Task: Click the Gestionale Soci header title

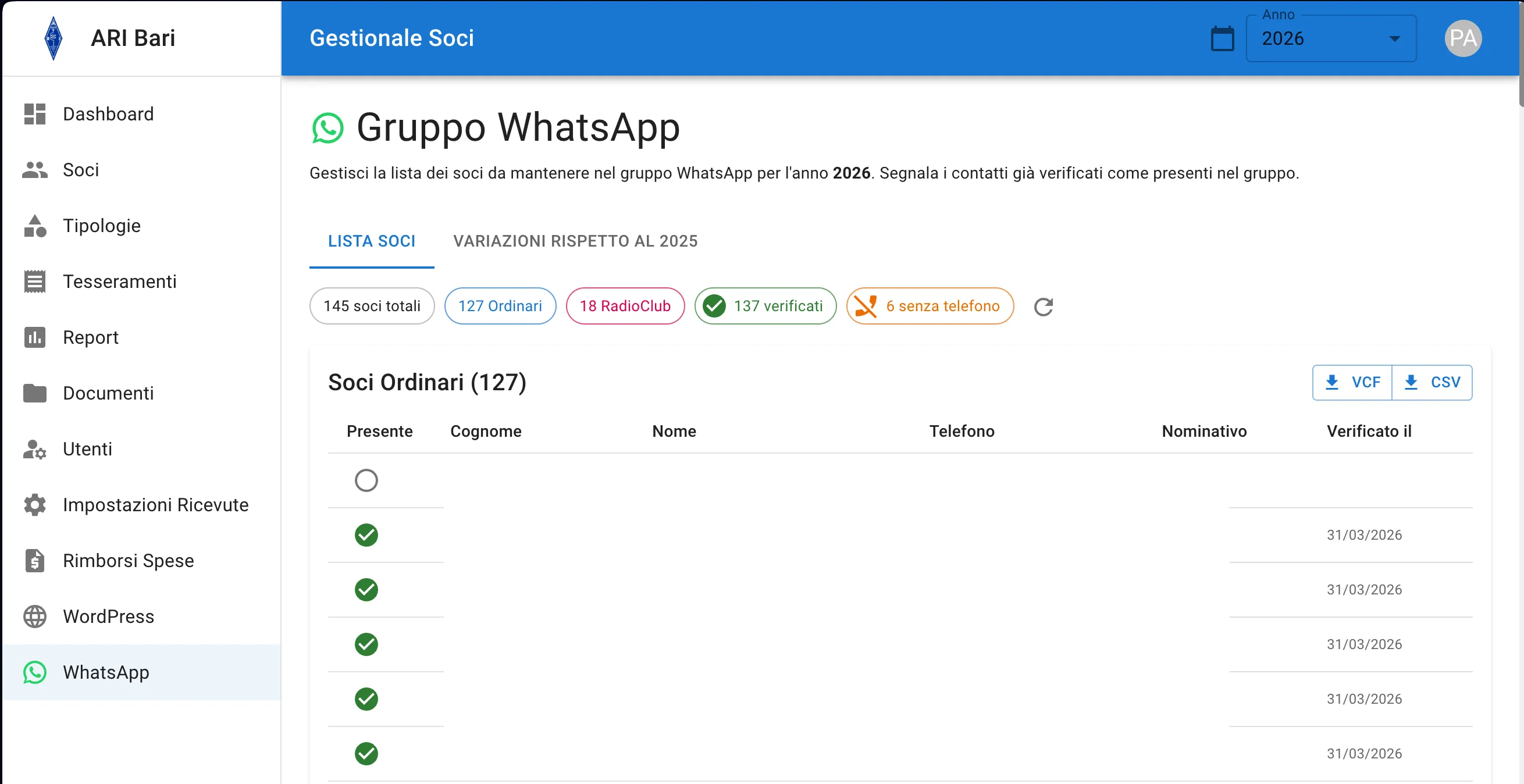Action: (391, 38)
